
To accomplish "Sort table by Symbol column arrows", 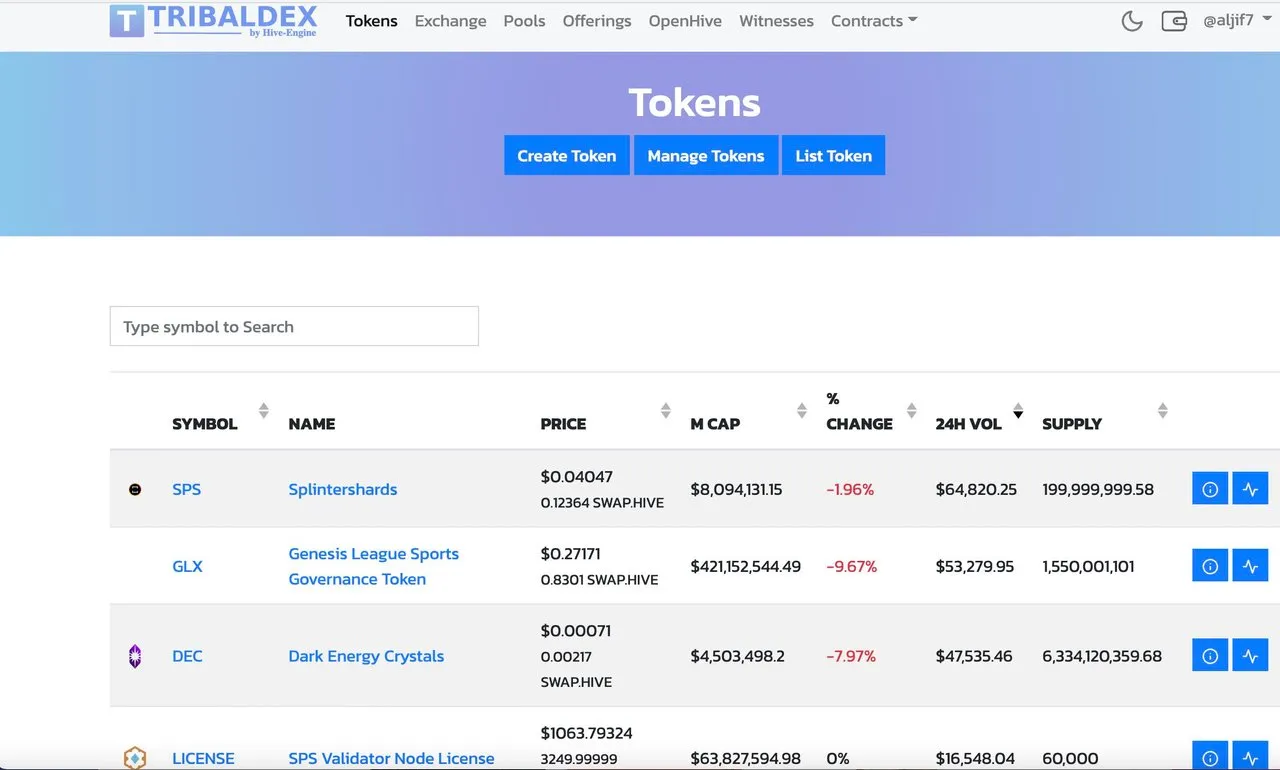I will [x=264, y=411].
